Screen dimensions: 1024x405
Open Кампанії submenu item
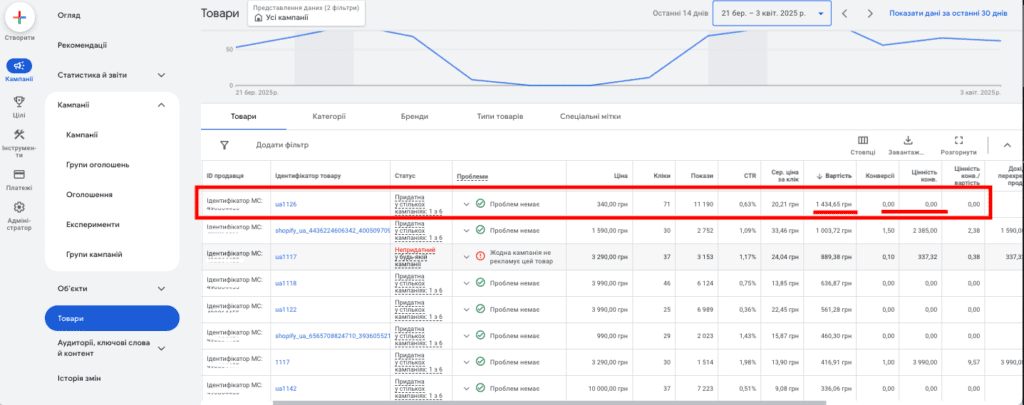[x=82, y=135]
